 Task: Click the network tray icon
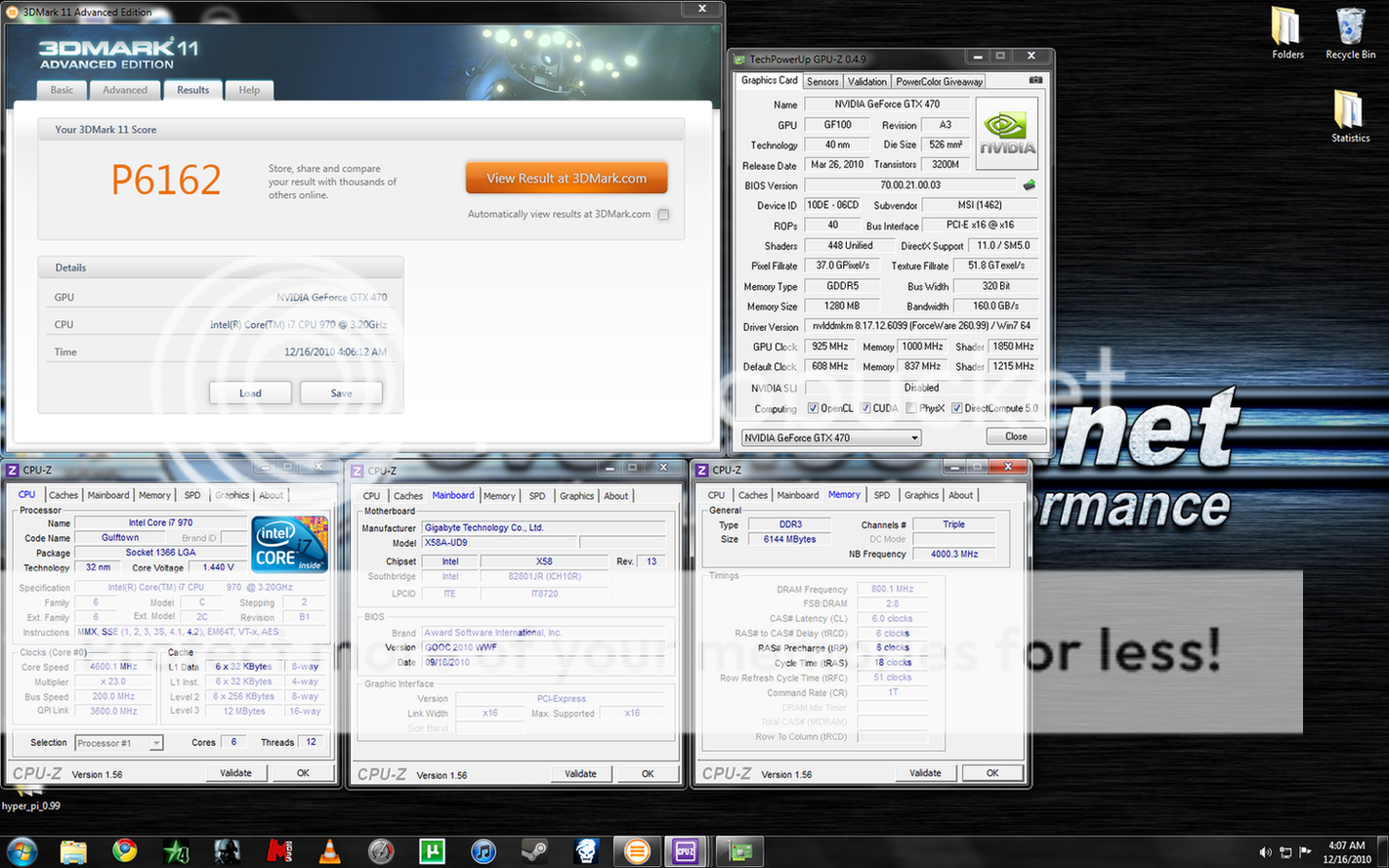1285,852
